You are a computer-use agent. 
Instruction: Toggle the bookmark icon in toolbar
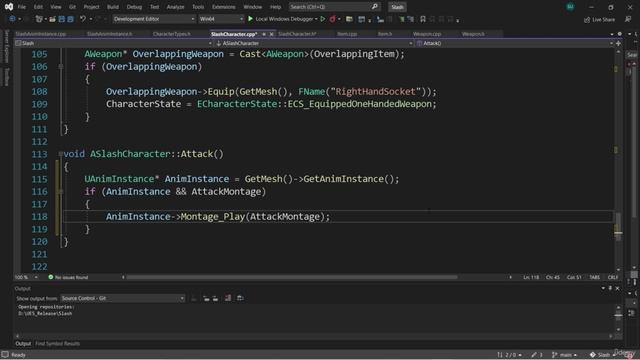423,19
